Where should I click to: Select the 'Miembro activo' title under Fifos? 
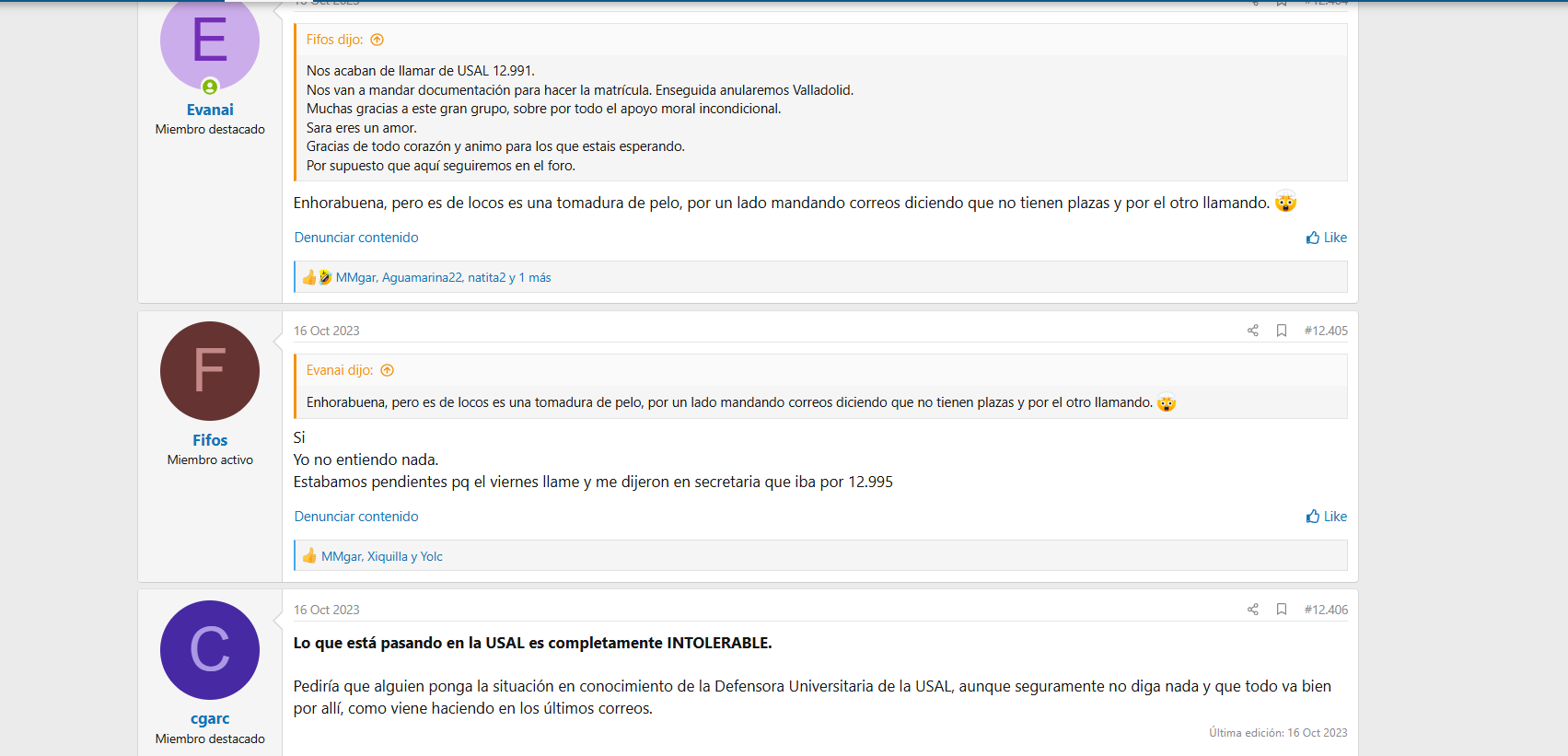[x=210, y=460]
